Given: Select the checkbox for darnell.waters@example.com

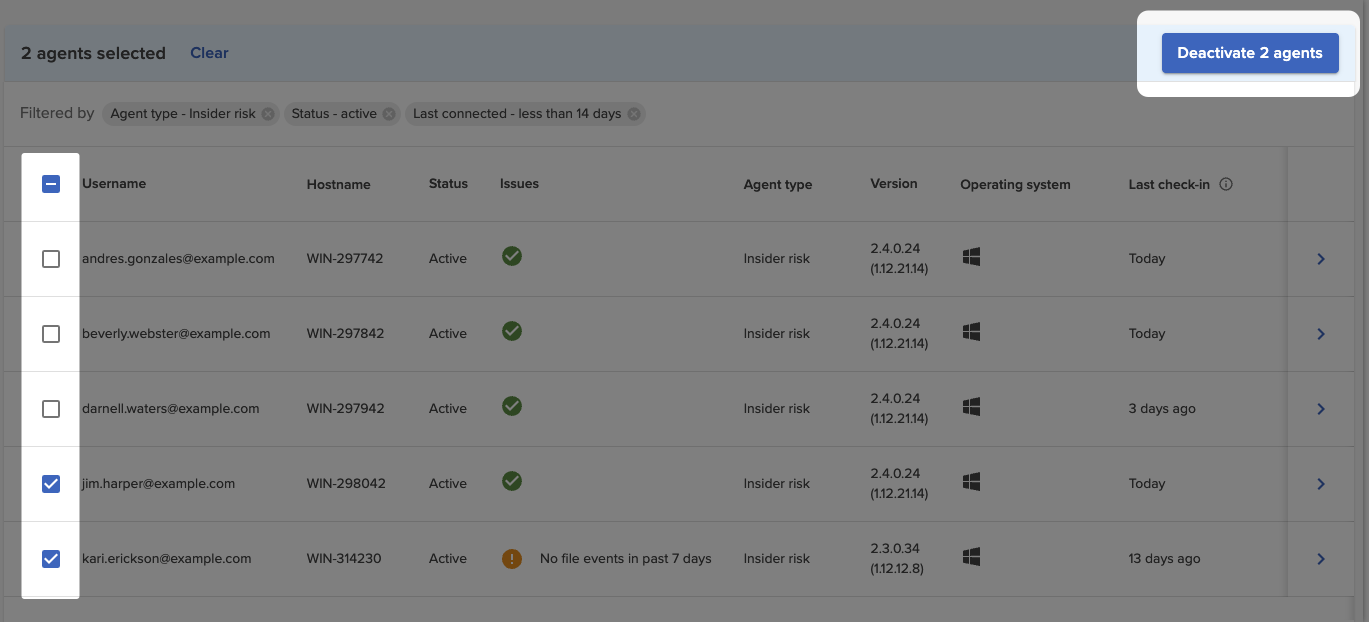Looking at the screenshot, I should click(x=51, y=408).
